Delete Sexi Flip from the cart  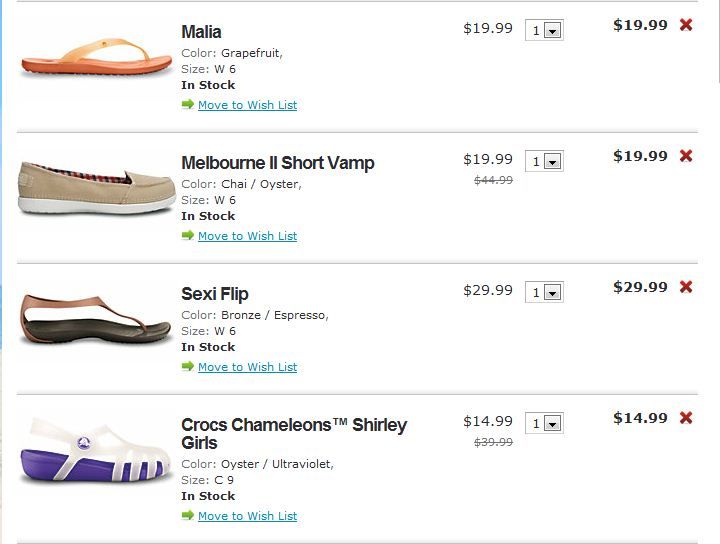click(x=686, y=287)
